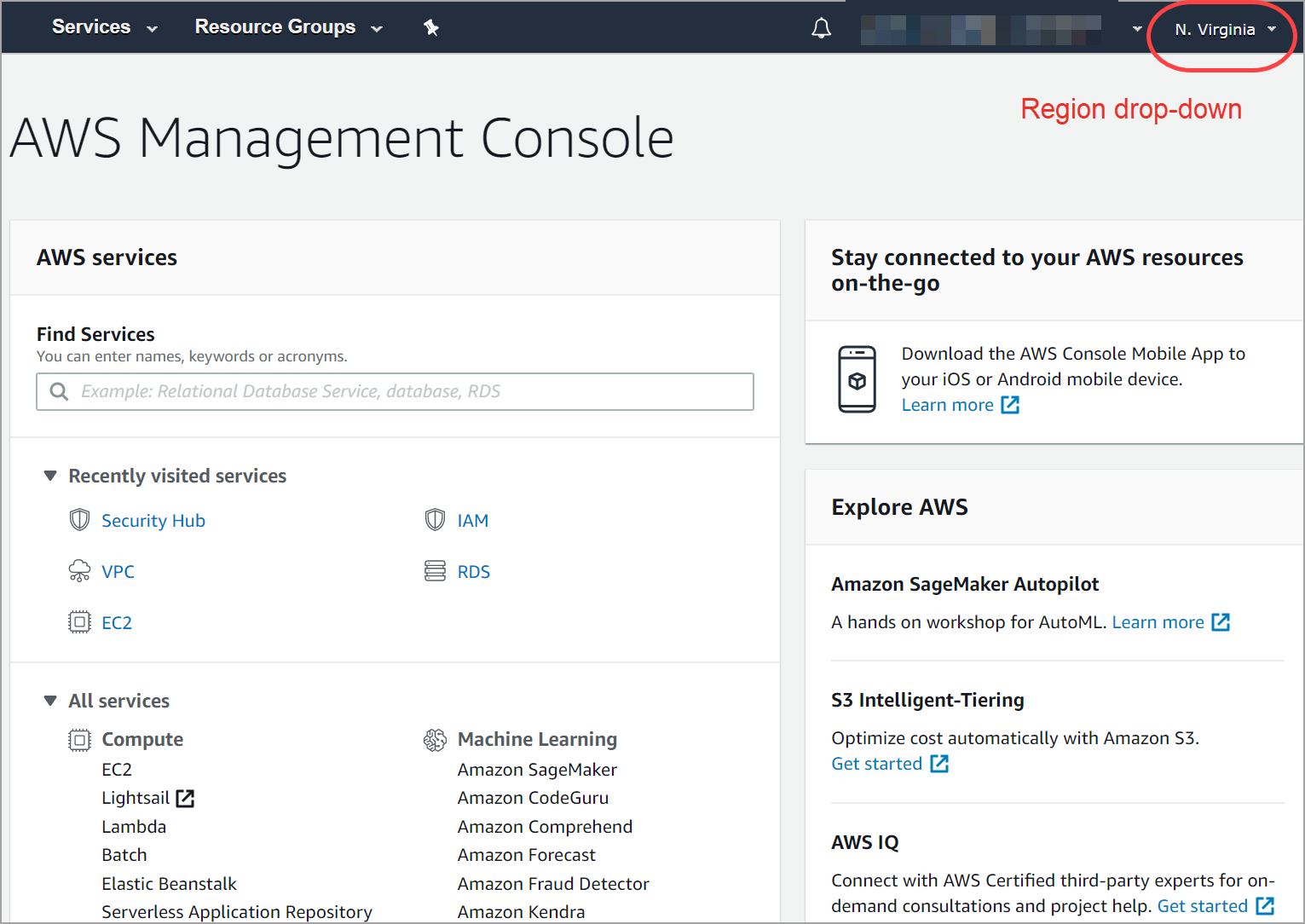
Task: Click the VPC cloud icon
Action: pos(79,571)
